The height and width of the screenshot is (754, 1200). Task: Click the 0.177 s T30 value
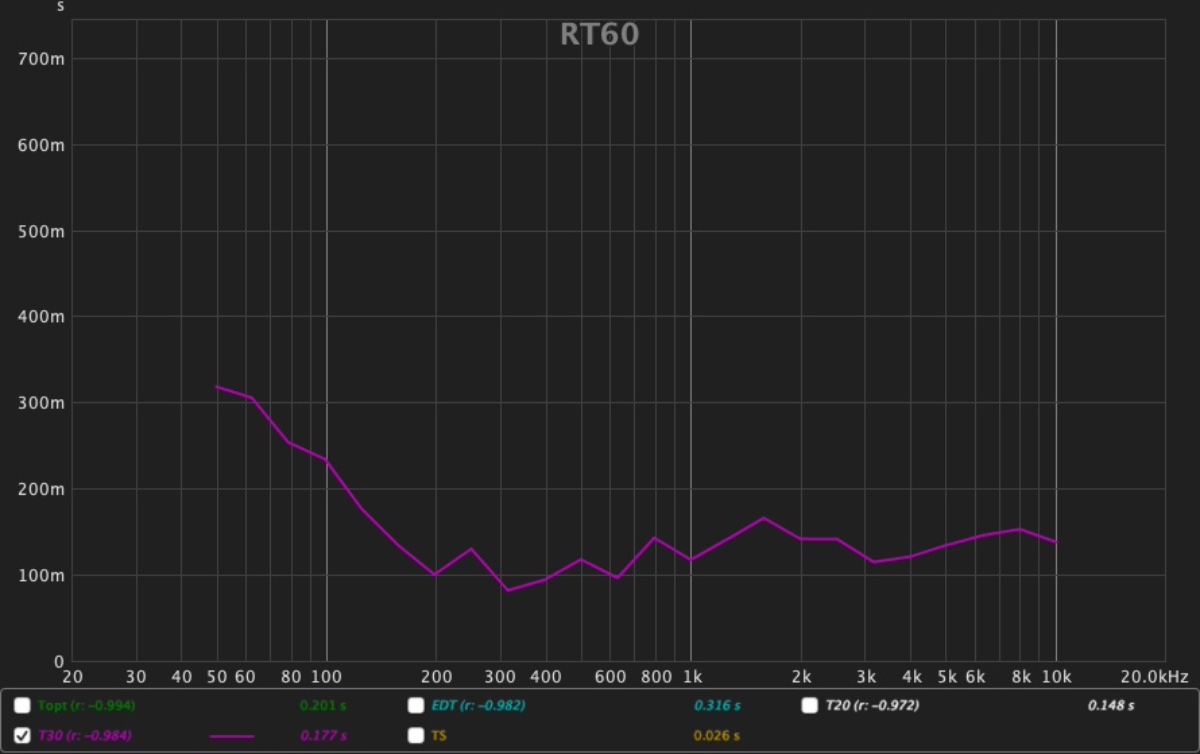tap(323, 737)
